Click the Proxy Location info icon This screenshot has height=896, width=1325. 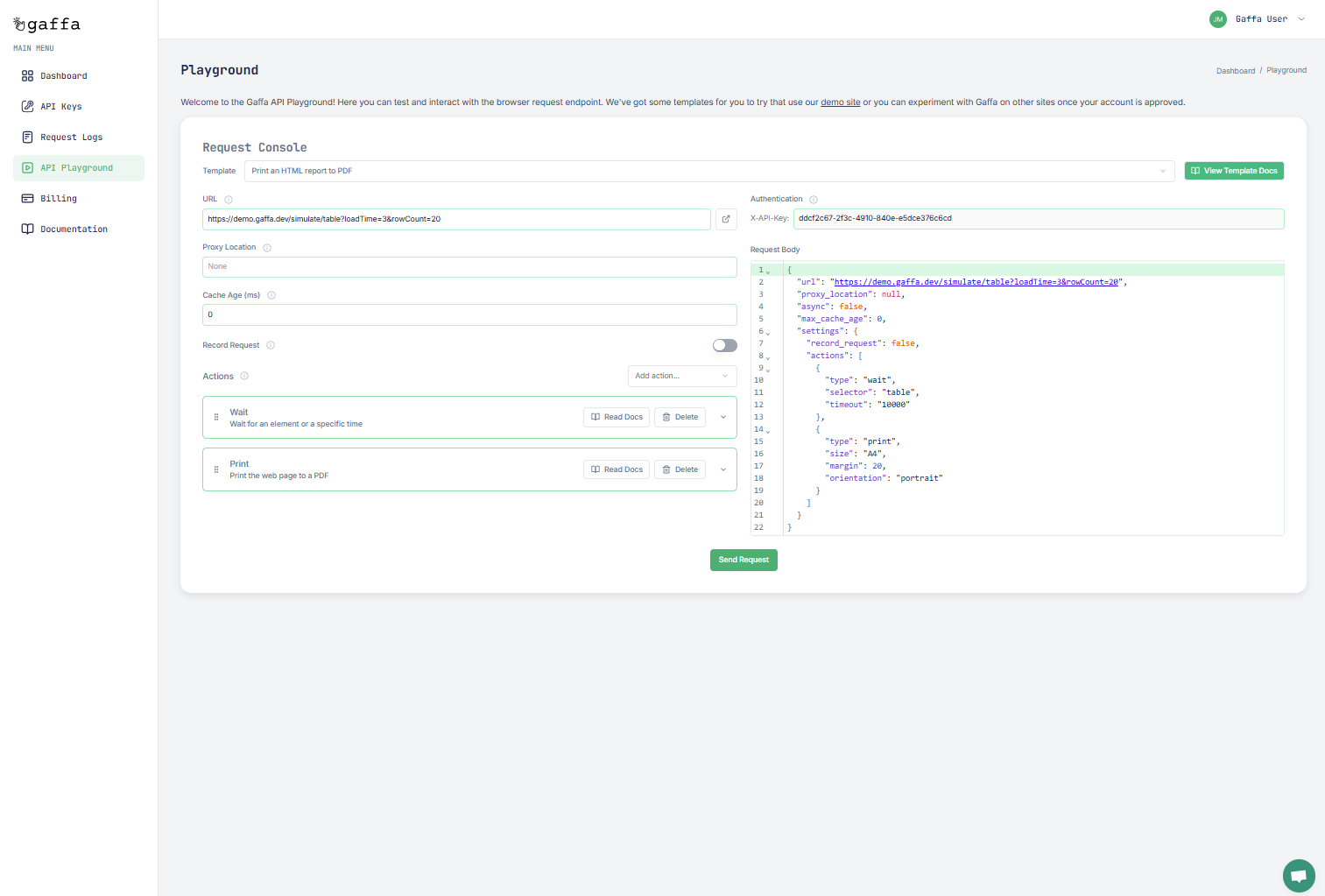[x=267, y=248]
